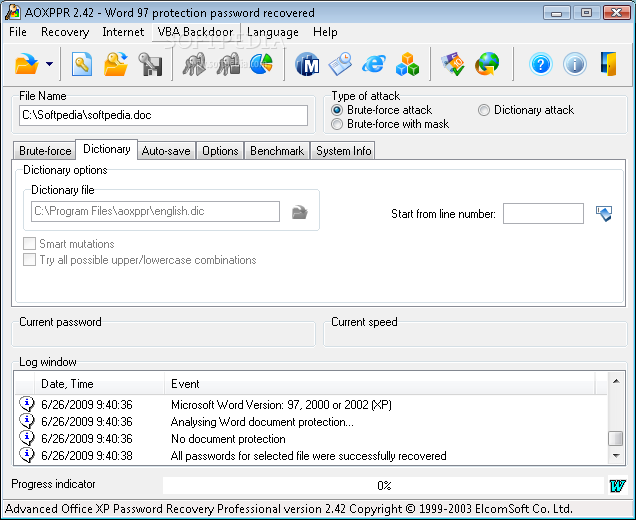
Task: Click the File Name input field
Action: click(163, 115)
